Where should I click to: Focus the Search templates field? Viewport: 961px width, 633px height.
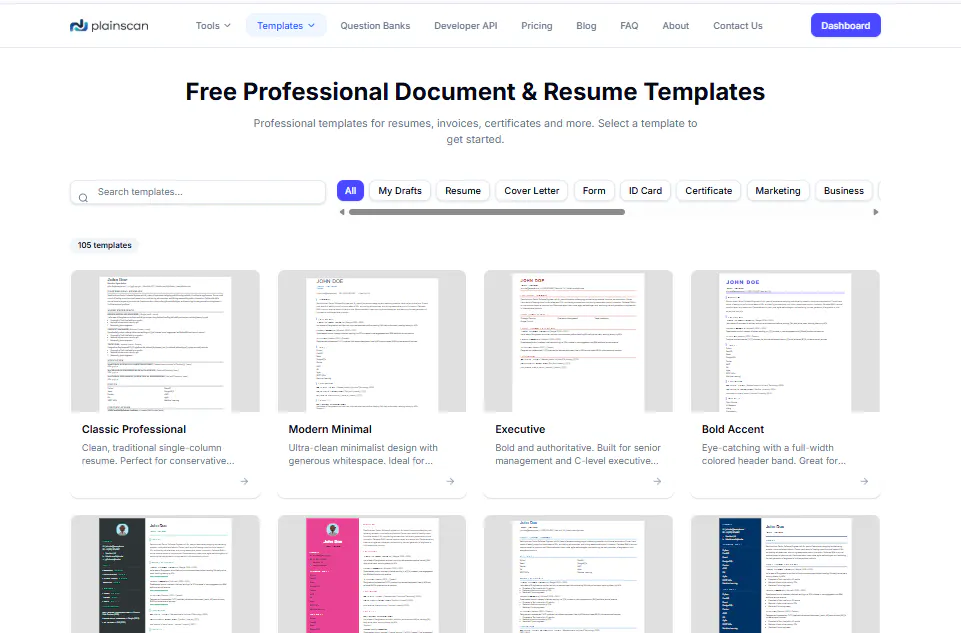[x=198, y=192]
